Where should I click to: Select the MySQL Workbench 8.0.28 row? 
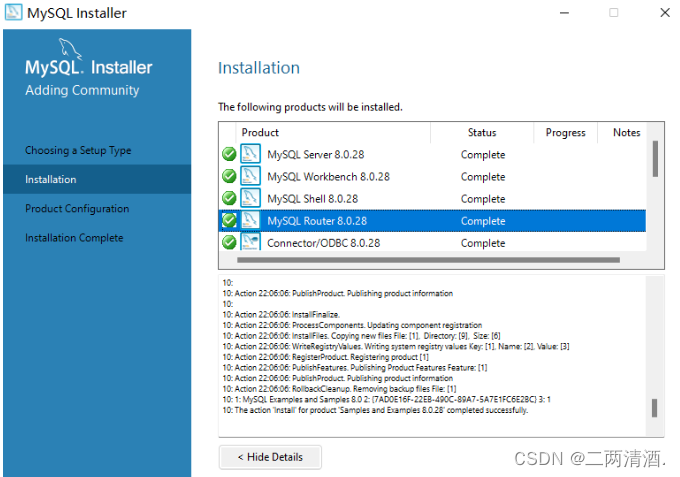tap(433, 176)
